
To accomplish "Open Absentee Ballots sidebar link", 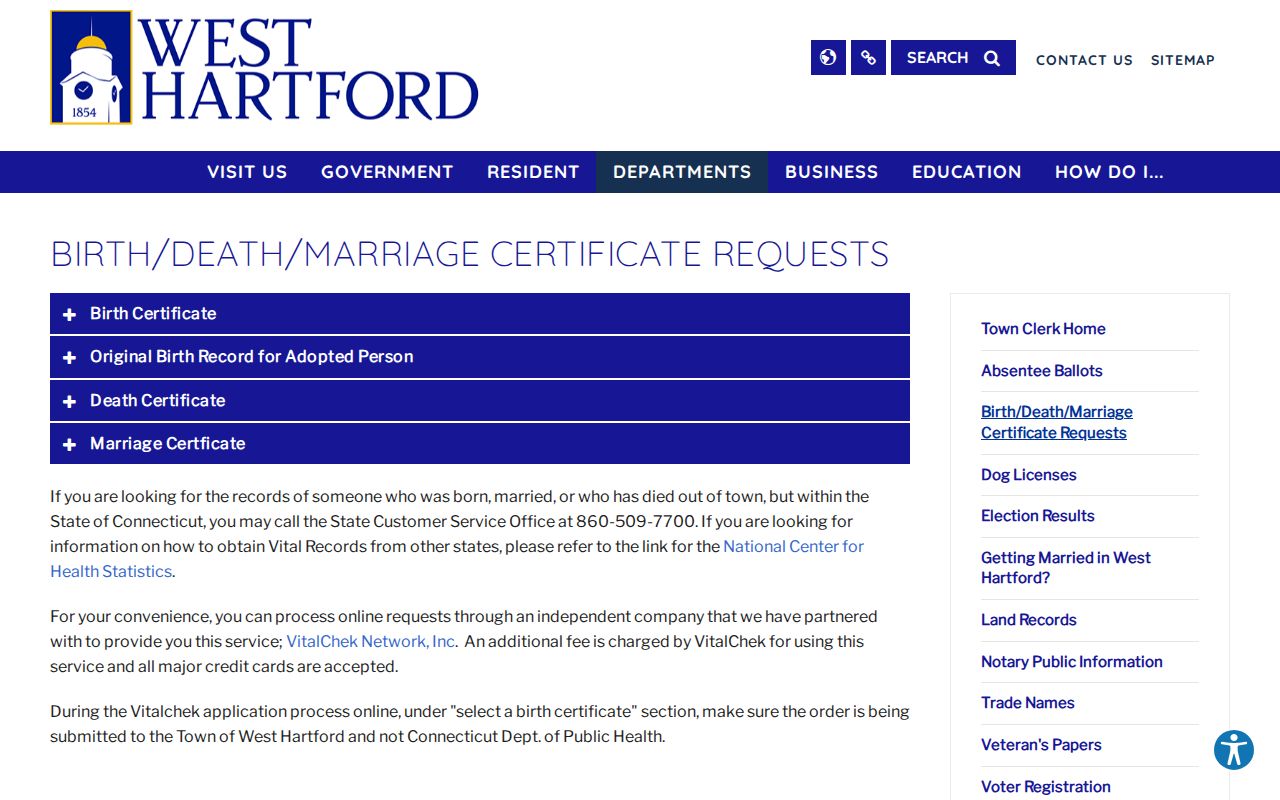I will pyautogui.click(x=1041, y=370).
